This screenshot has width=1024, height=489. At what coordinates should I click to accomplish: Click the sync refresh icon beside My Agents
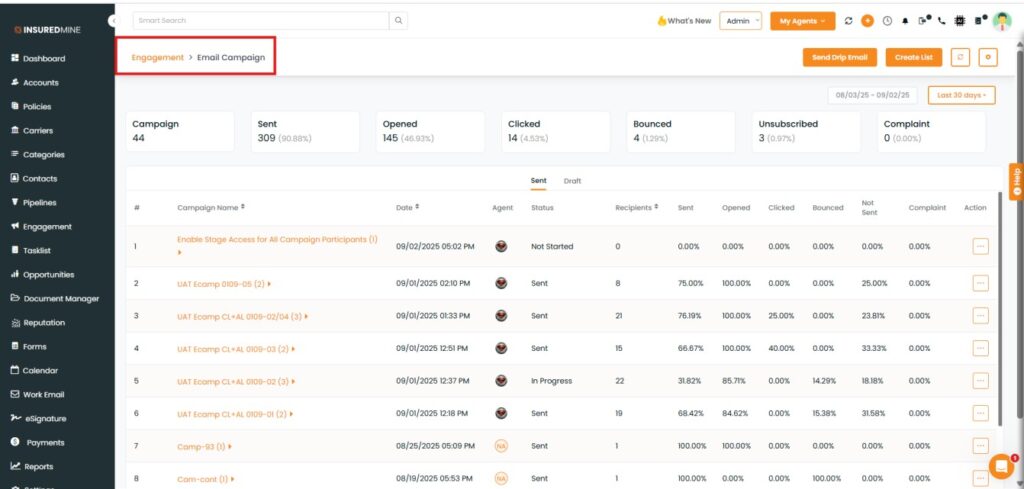point(849,21)
